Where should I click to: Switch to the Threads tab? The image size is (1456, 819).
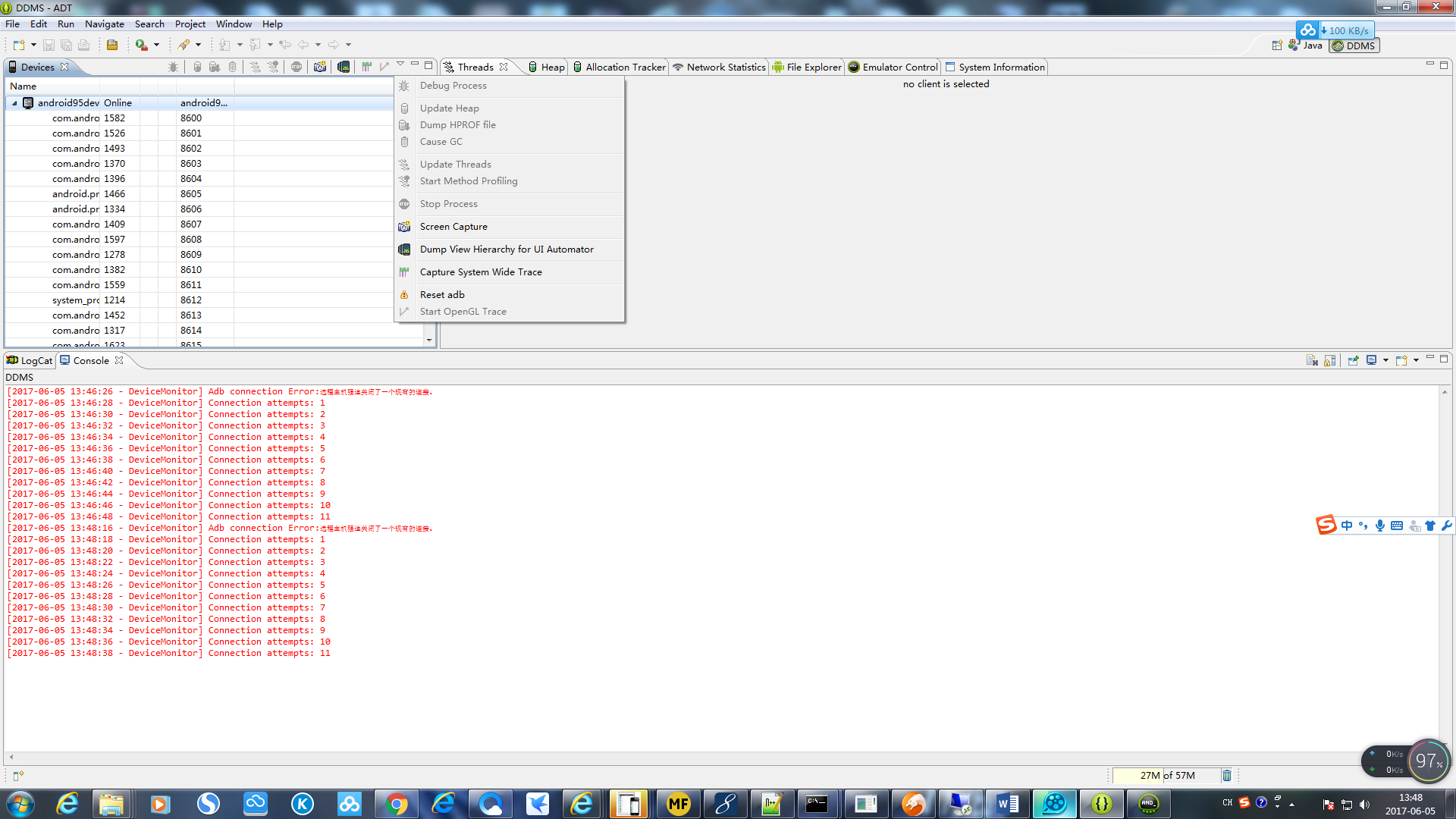[x=475, y=67]
